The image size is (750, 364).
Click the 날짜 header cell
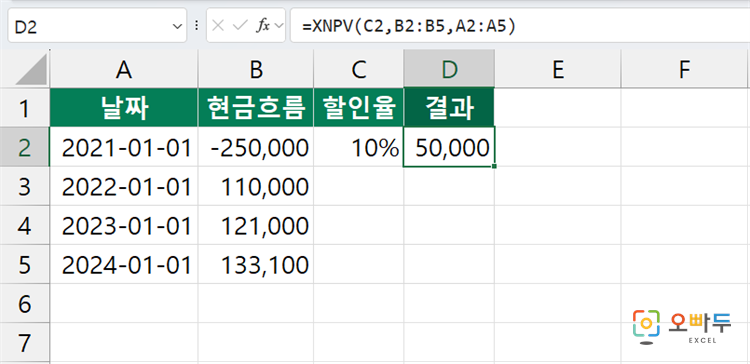tap(124, 108)
